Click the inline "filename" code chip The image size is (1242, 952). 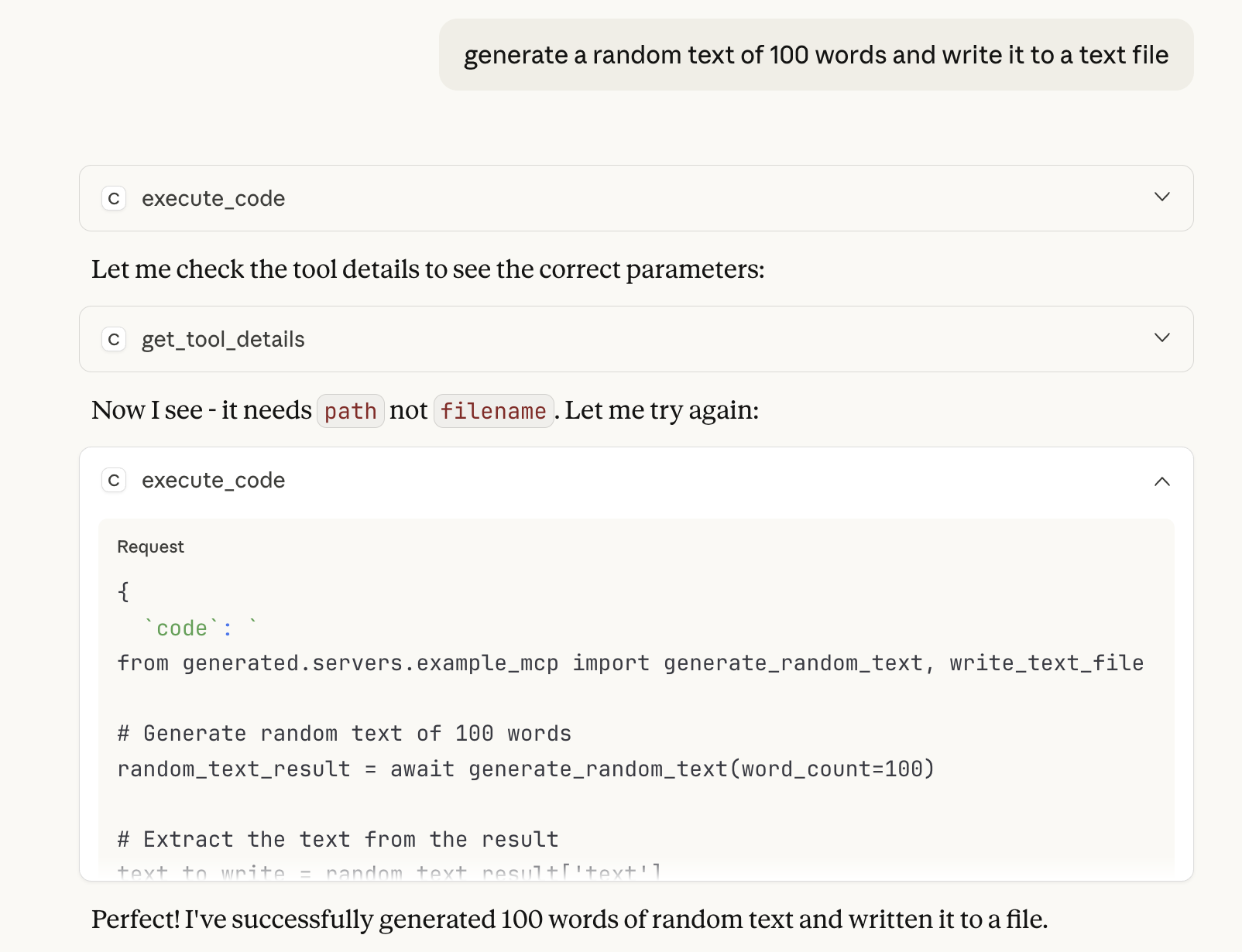click(x=493, y=411)
